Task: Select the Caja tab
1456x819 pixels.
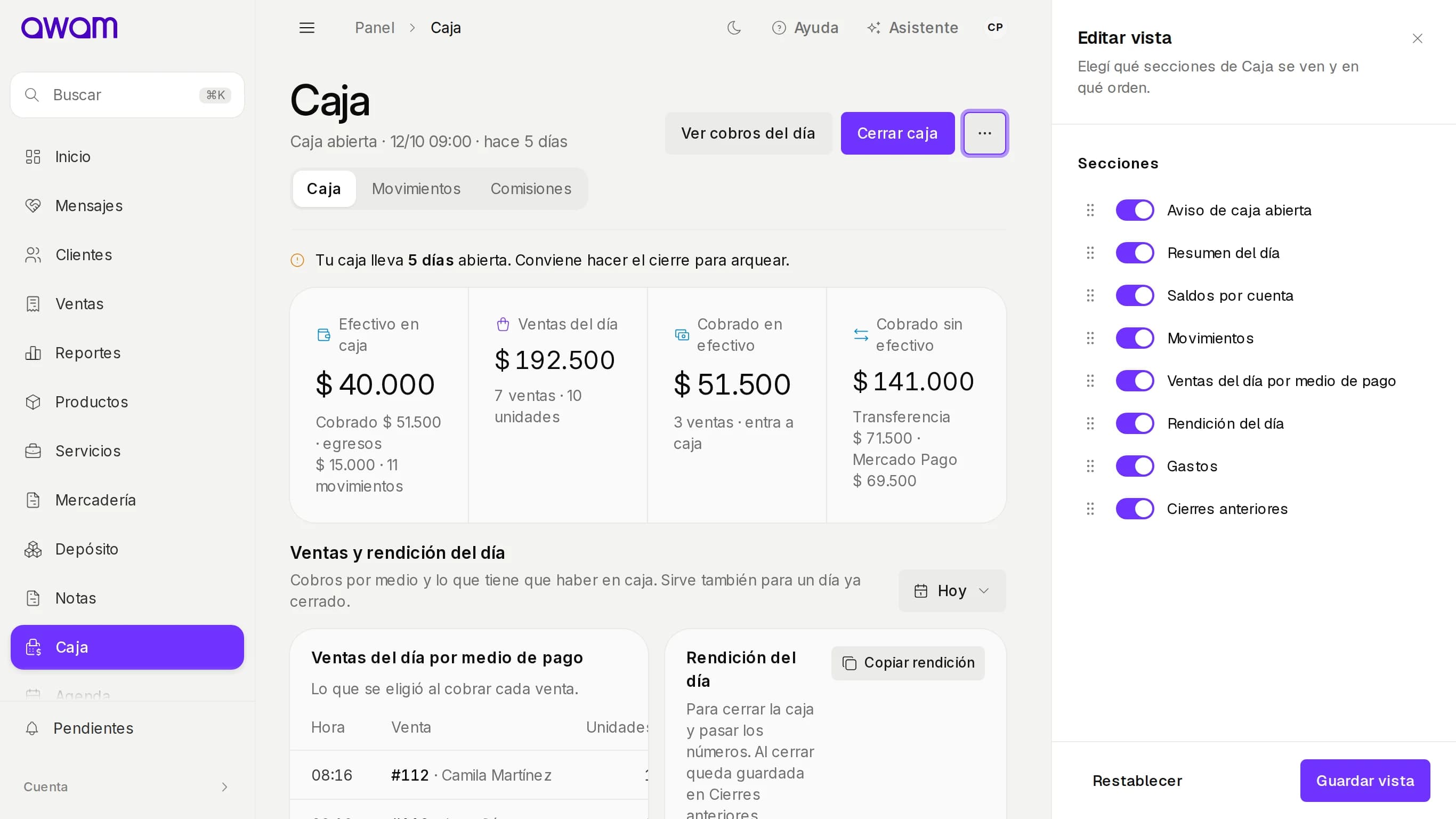Action: [x=324, y=189]
